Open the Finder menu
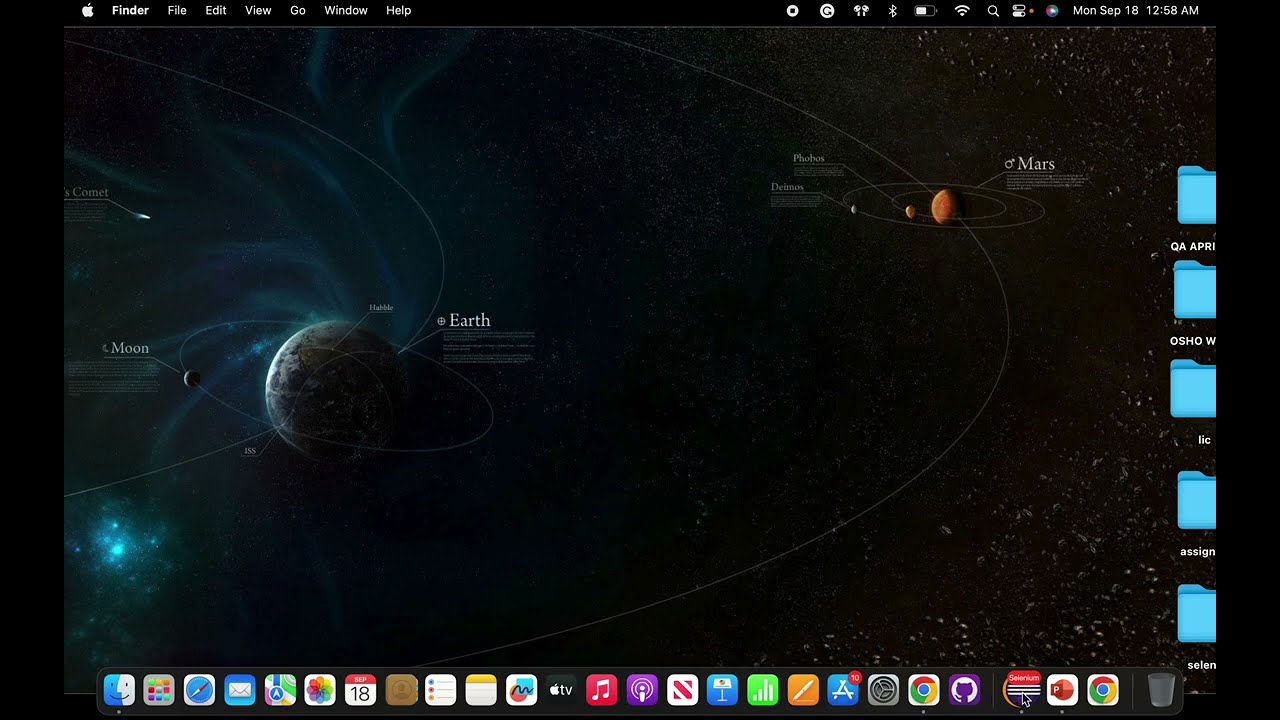This screenshot has width=1280, height=720. pos(130,10)
